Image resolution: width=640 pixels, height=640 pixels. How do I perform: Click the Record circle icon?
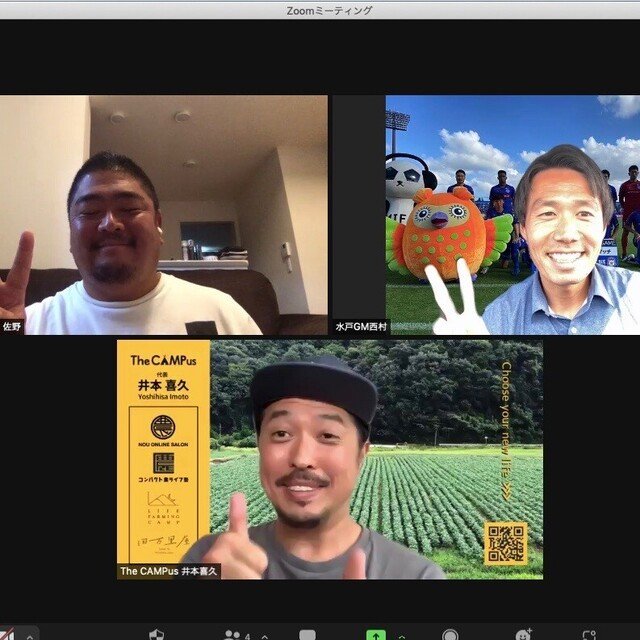[x=450, y=635]
